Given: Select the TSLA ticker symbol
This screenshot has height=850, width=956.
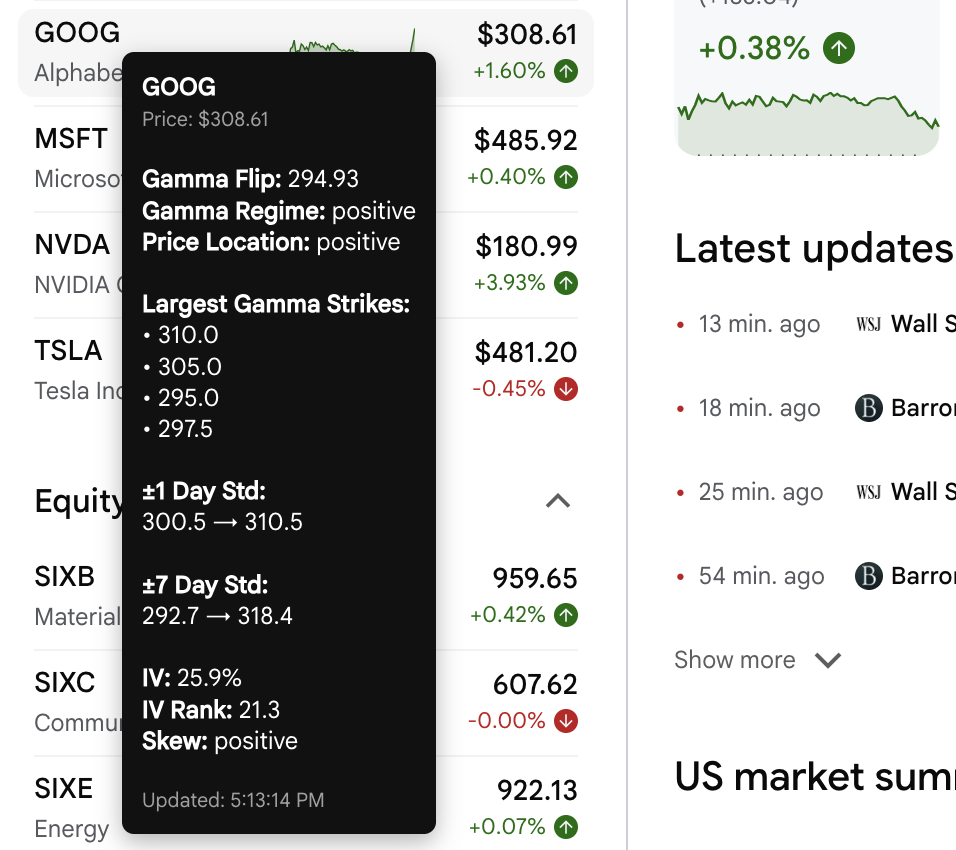Looking at the screenshot, I should (68, 351).
